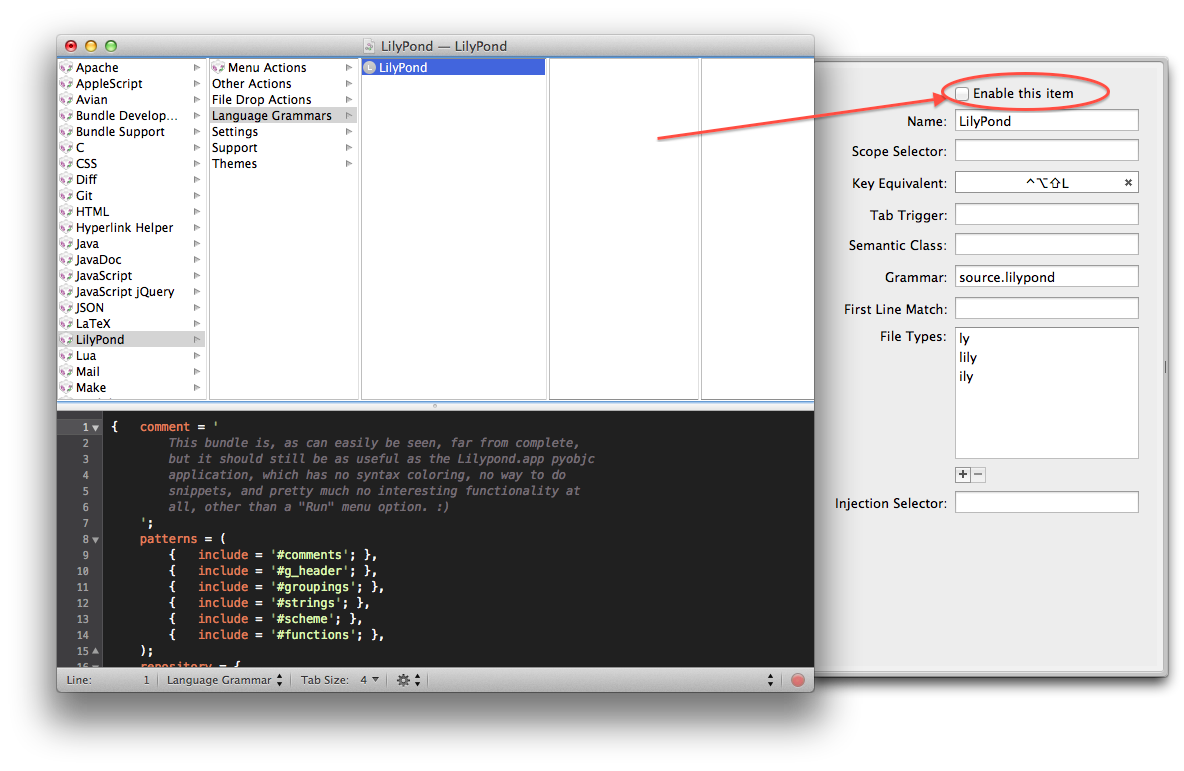Expand arrow next to JavaScript bundle
Screen dimensions: 1184x771
point(196,276)
